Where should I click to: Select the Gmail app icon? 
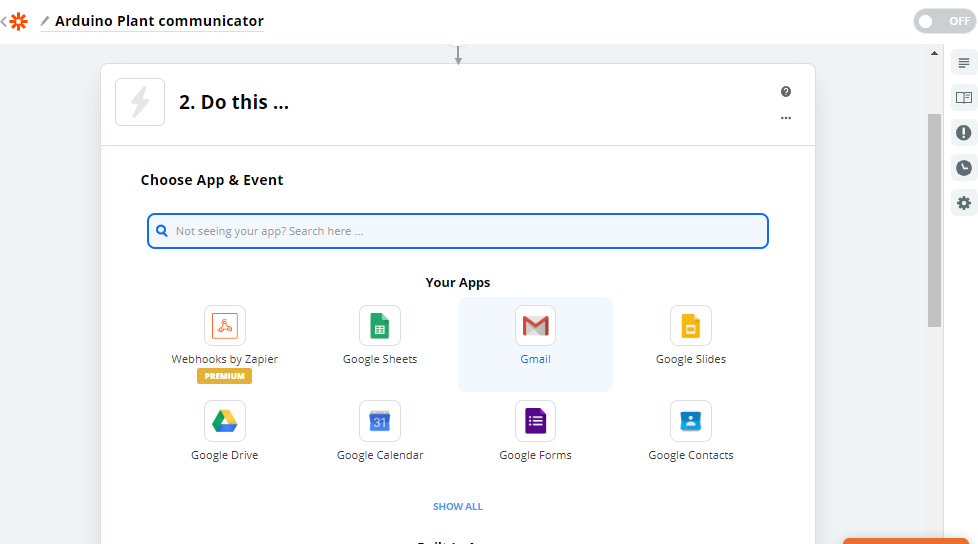tap(535, 326)
